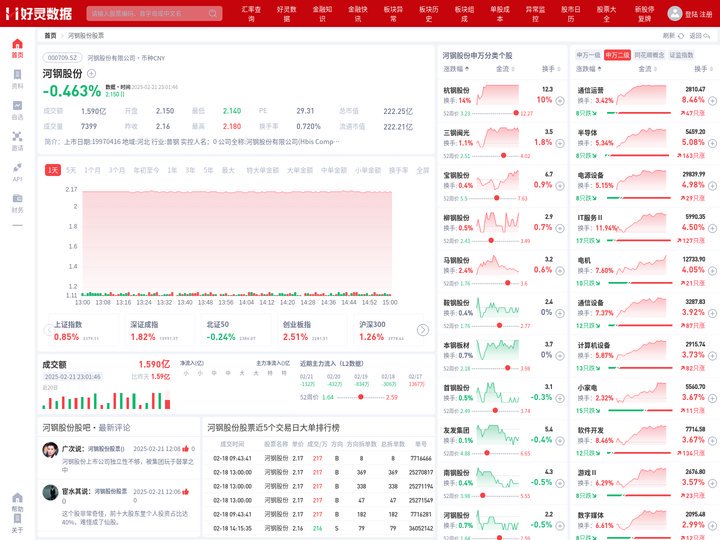
Task: Switch to 申万二级 tab
Action: click(617, 55)
